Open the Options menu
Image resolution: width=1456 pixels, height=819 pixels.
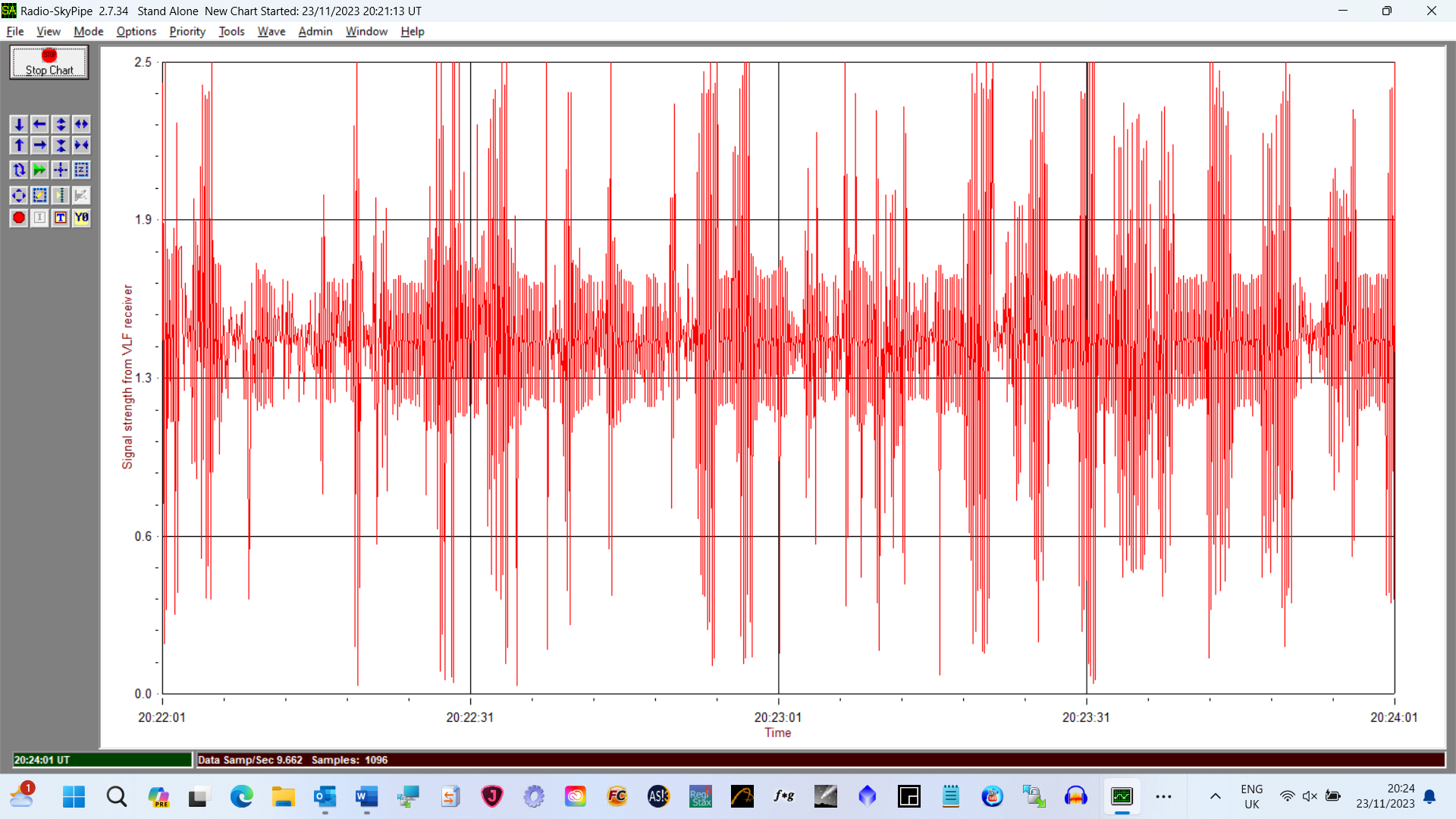[x=136, y=31]
